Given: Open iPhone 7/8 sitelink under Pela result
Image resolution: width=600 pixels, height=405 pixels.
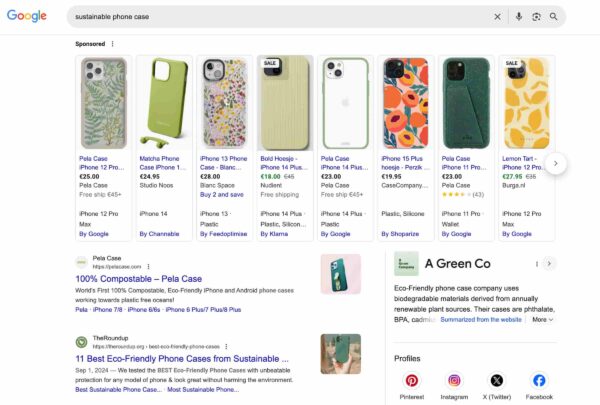Looking at the screenshot, I should pos(108,310).
